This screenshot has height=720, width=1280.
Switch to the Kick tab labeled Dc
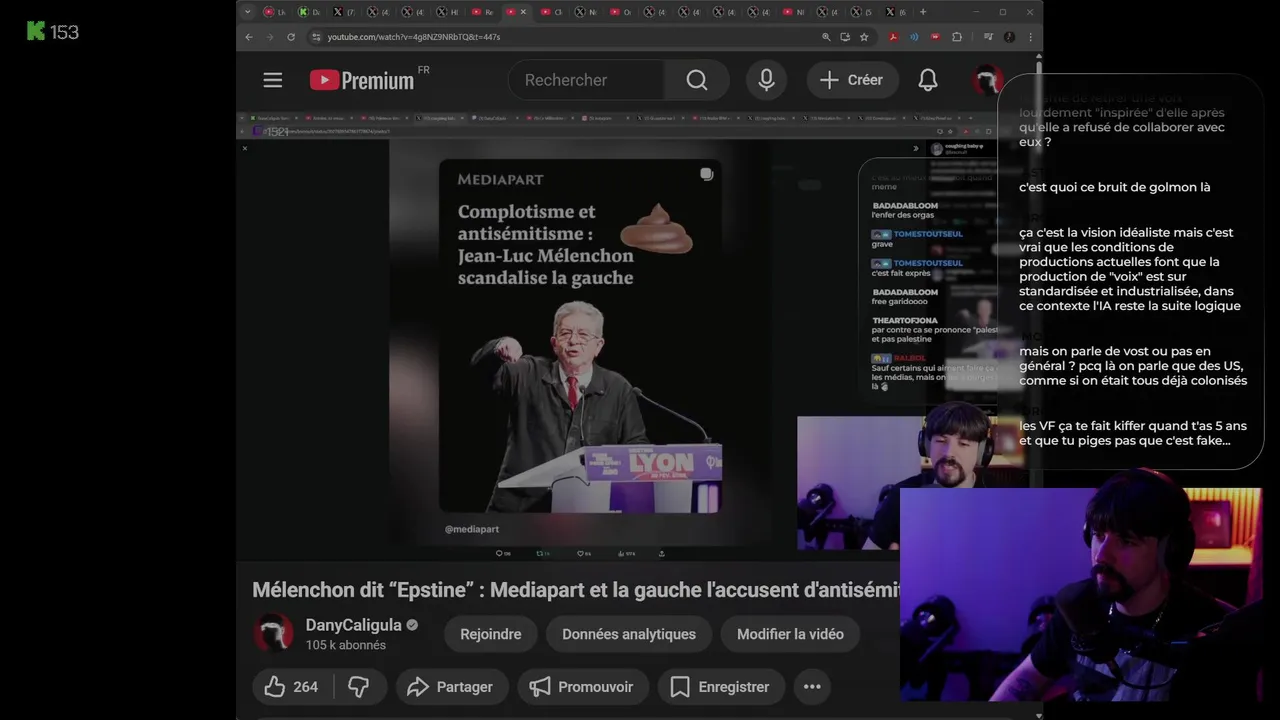point(311,12)
